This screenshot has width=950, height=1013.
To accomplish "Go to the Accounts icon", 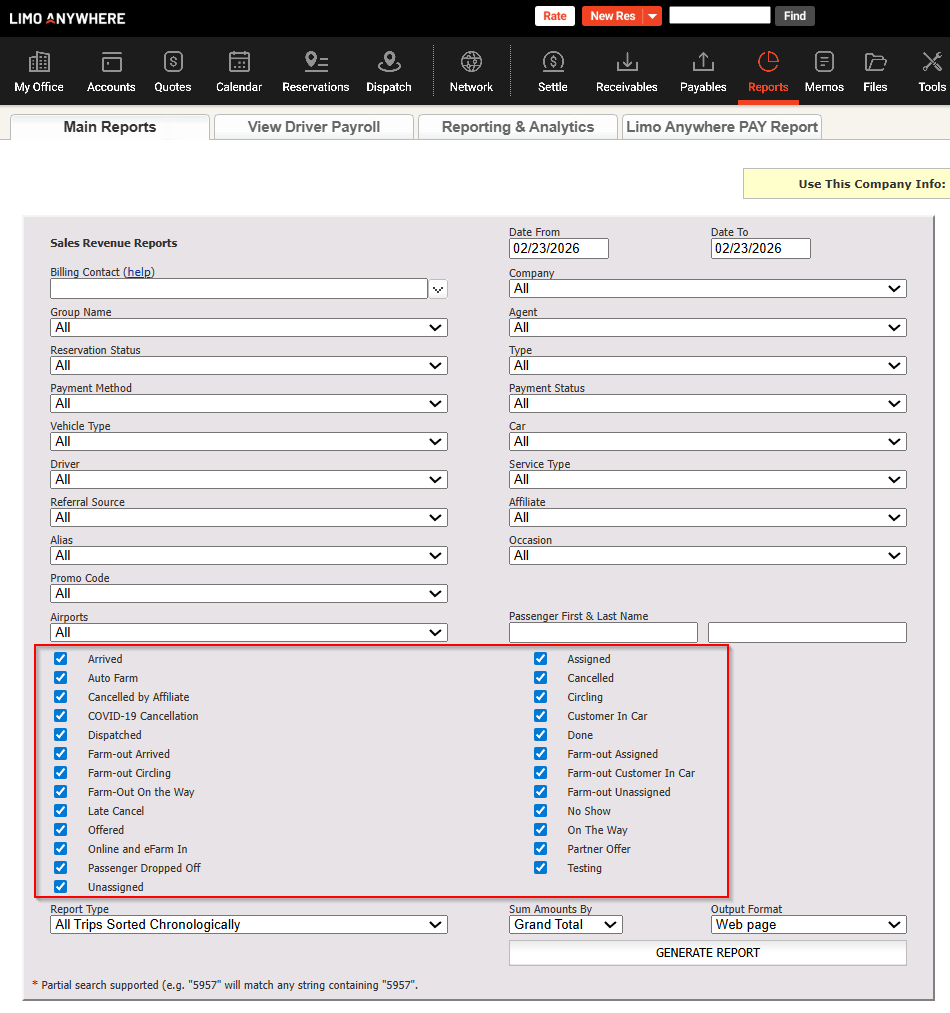I will (x=111, y=71).
